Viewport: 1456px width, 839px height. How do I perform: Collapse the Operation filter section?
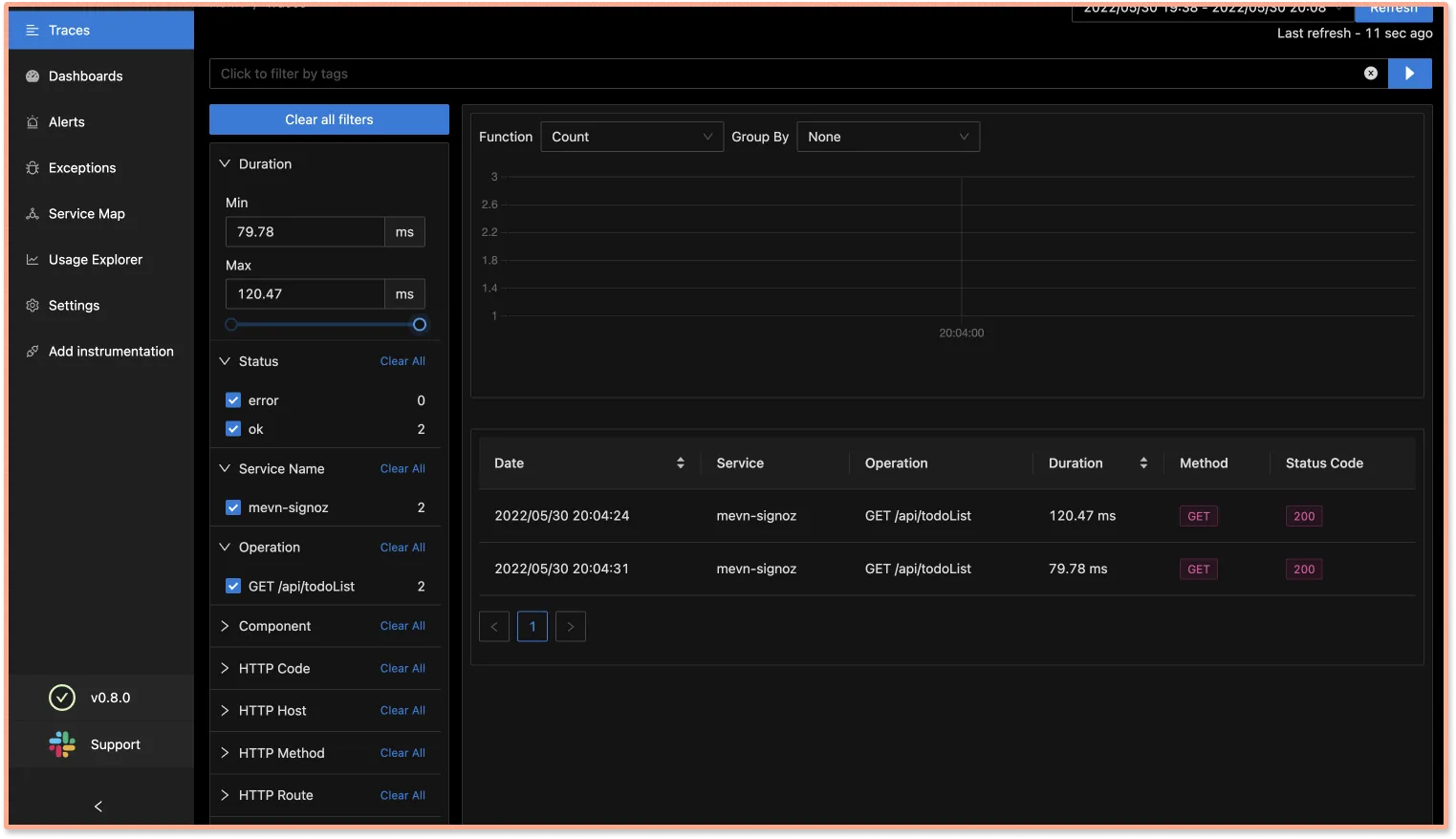226,548
